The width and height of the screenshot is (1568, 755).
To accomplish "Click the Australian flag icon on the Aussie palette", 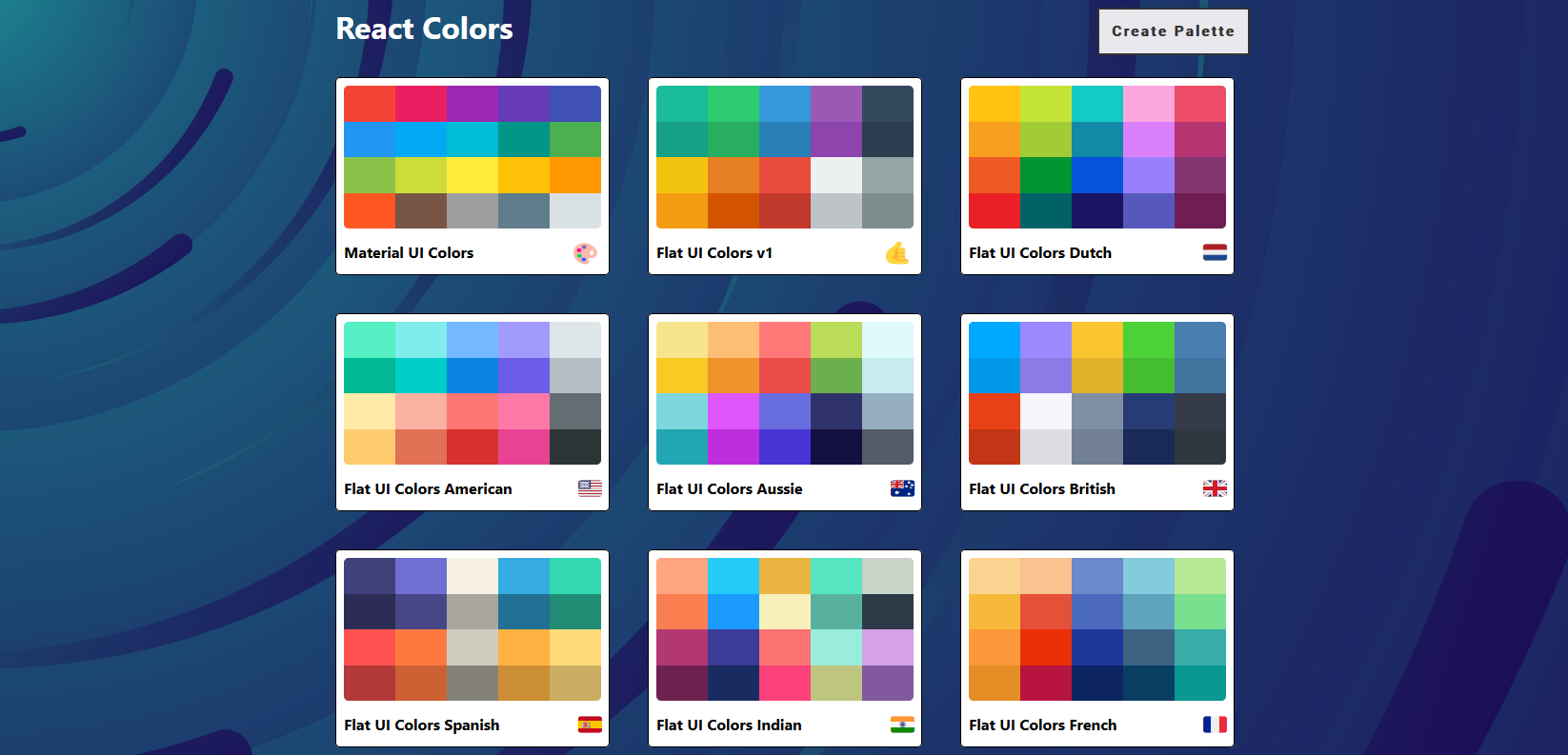I will pos(902,488).
